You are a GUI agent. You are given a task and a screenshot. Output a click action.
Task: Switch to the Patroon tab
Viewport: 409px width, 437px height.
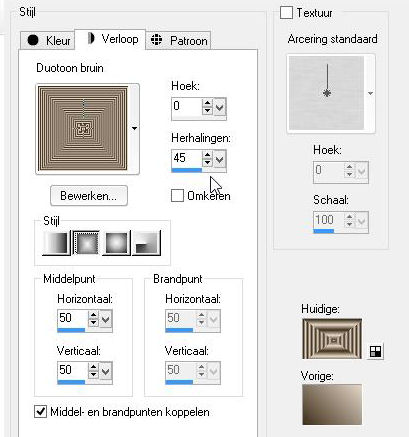pyautogui.click(x=178, y=40)
